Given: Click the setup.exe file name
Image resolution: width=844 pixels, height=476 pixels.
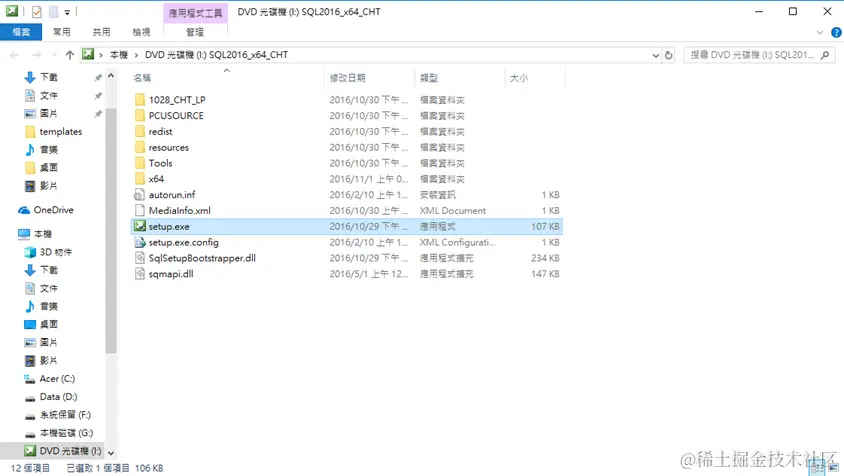Looking at the screenshot, I should click(x=169, y=227).
